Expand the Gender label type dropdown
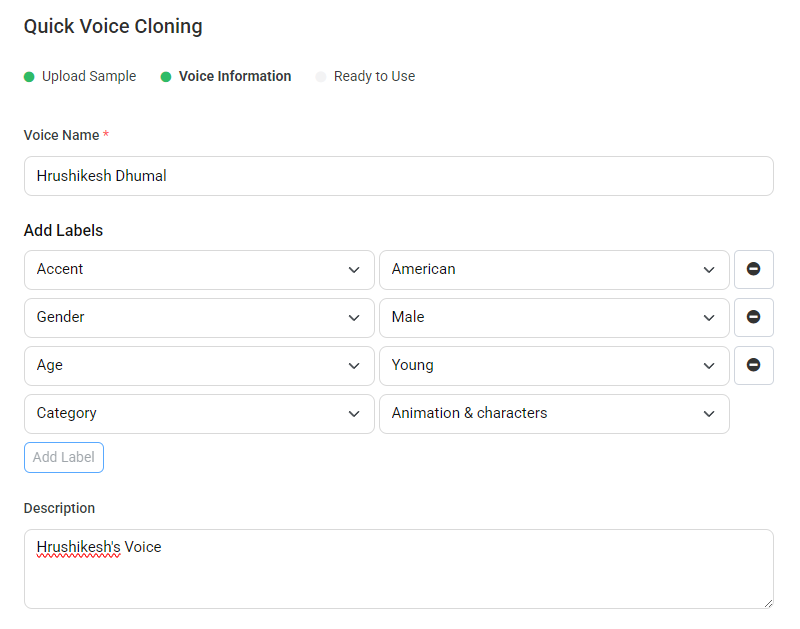This screenshot has width=800, height=629. point(199,317)
